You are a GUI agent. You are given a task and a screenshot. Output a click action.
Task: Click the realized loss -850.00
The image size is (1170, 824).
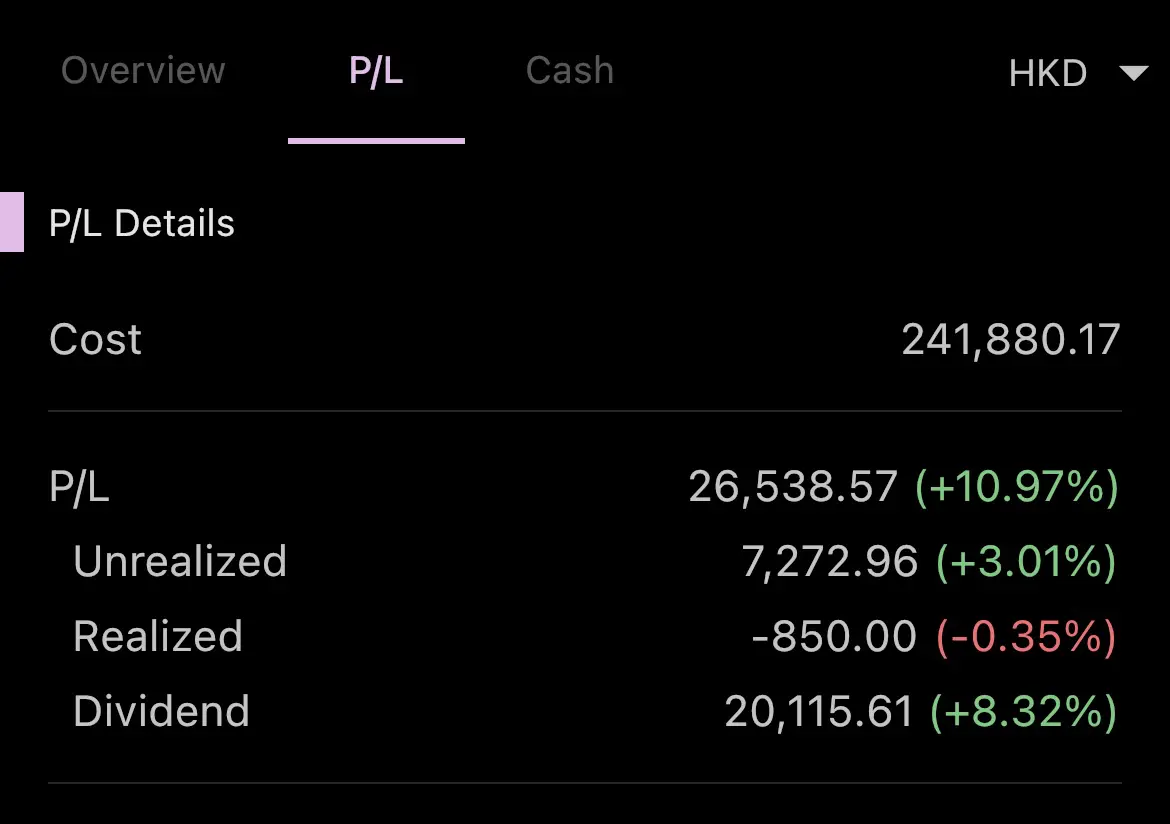click(x=833, y=637)
